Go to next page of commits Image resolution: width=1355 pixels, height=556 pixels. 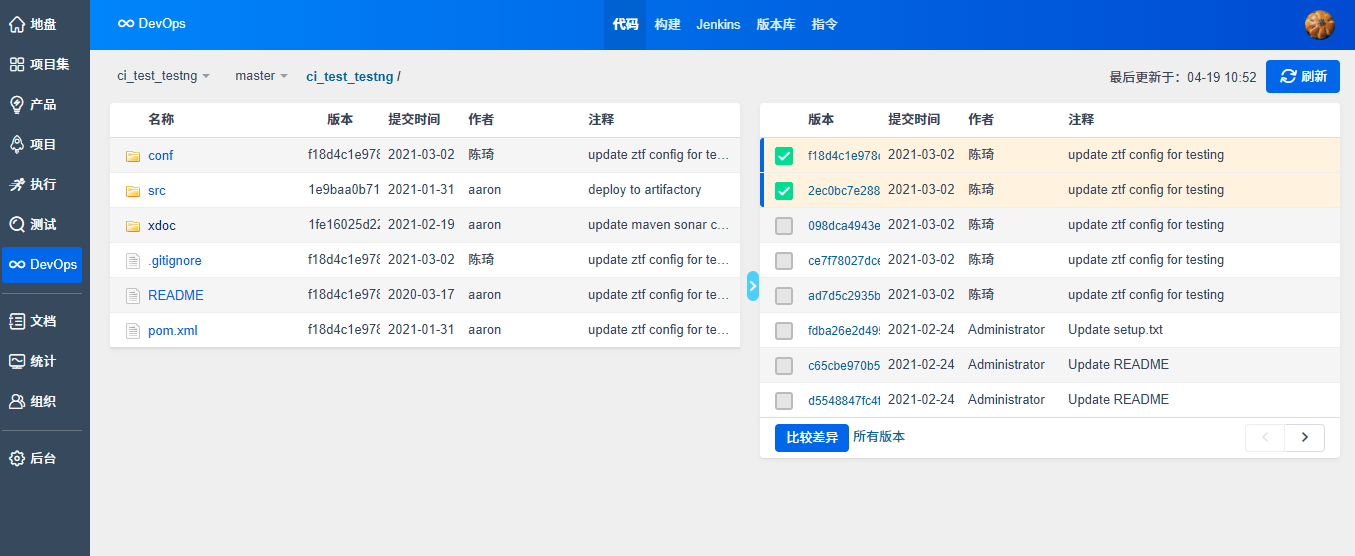pyautogui.click(x=1304, y=437)
